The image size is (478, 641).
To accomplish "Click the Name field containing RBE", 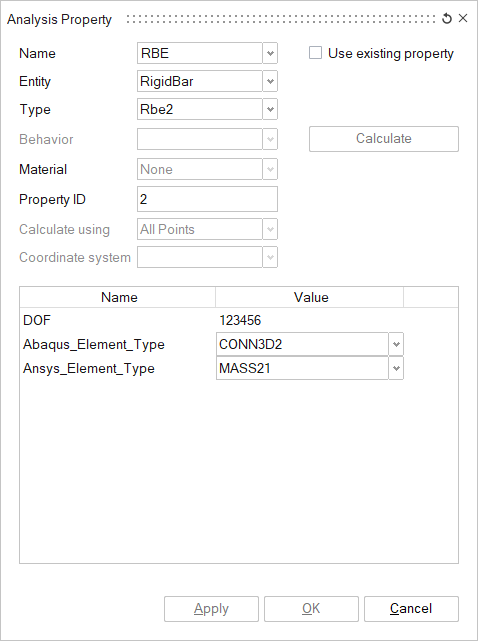I will click(x=200, y=53).
